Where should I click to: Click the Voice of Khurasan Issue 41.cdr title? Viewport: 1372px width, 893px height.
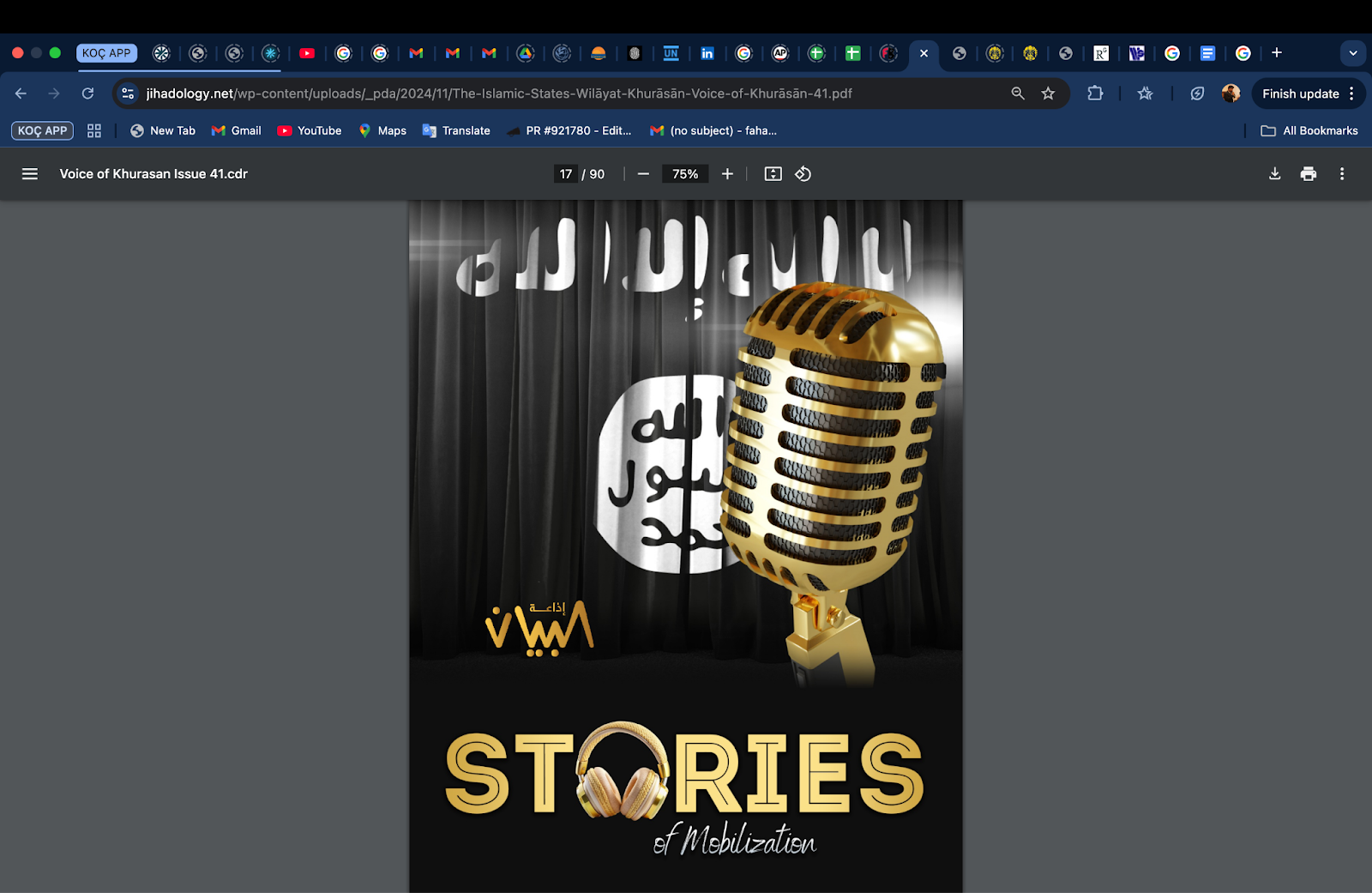pyautogui.click(x=153, y=174)
